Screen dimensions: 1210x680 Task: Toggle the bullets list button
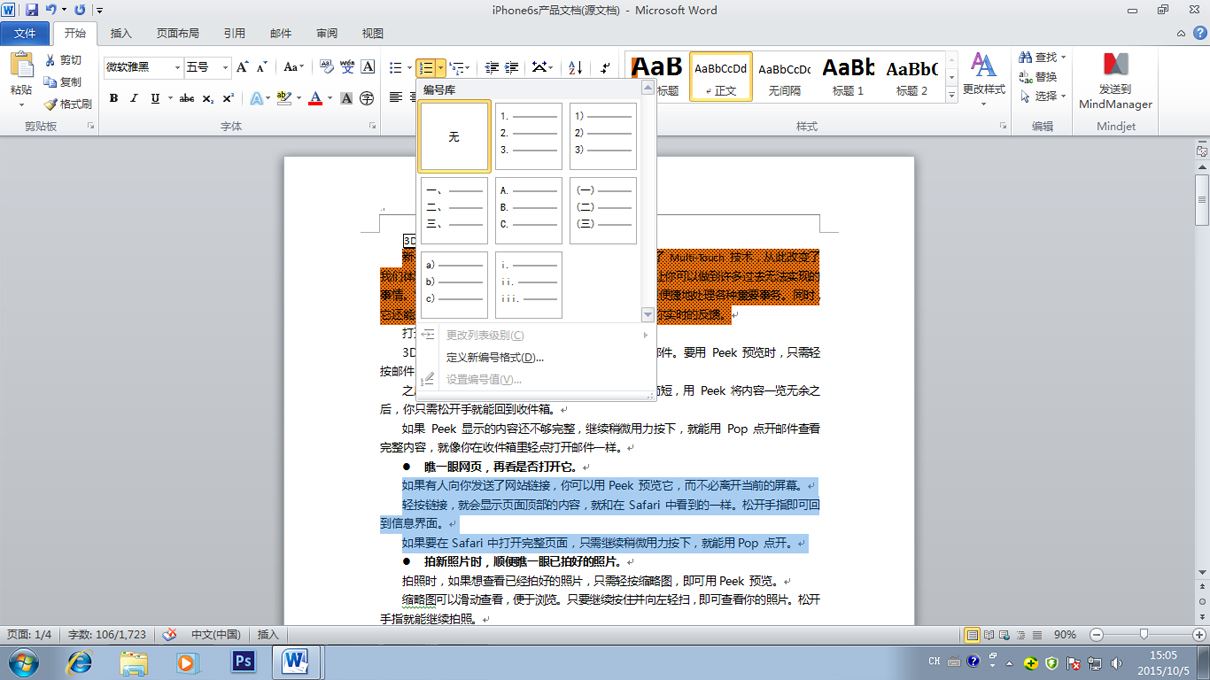pos(395,68)
